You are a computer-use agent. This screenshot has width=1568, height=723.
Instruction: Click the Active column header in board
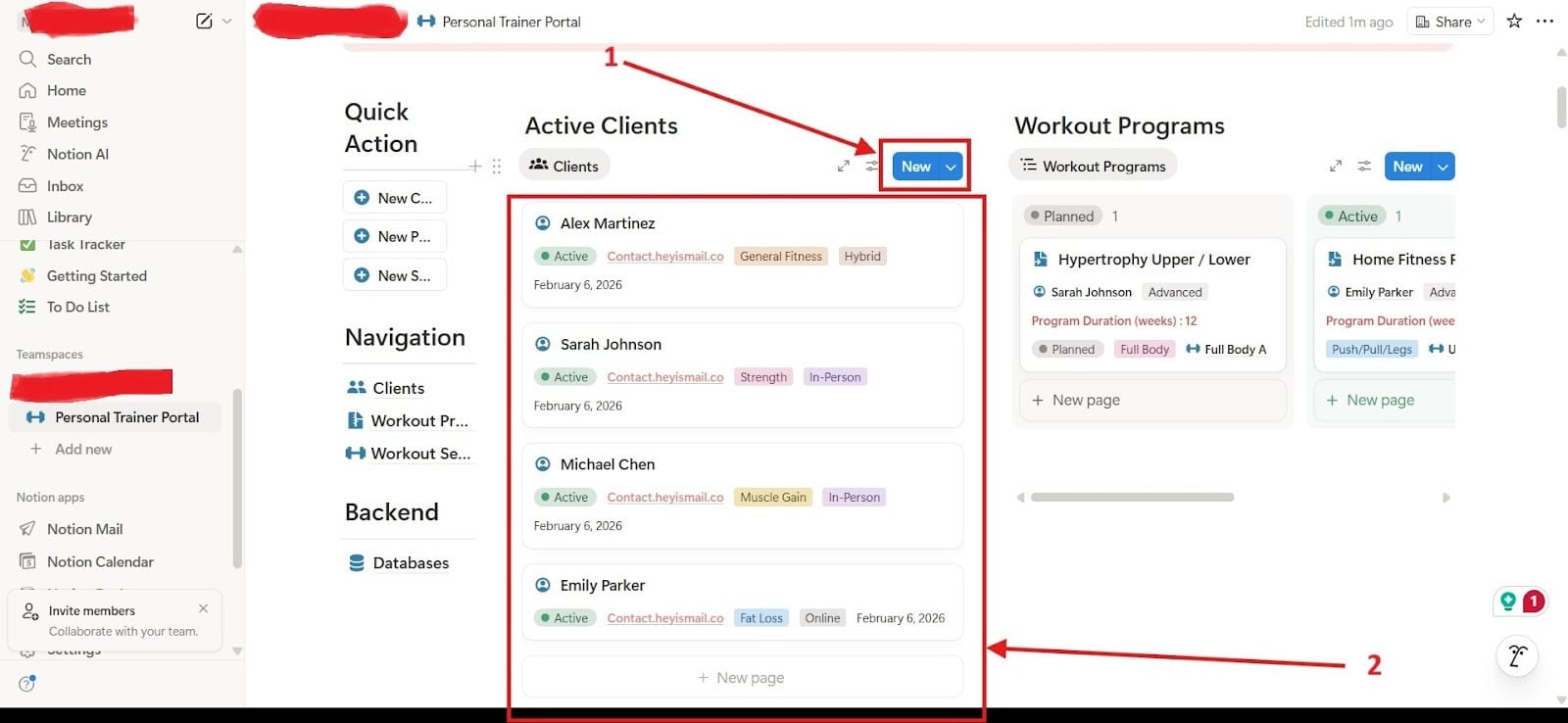pos(1351,217)
